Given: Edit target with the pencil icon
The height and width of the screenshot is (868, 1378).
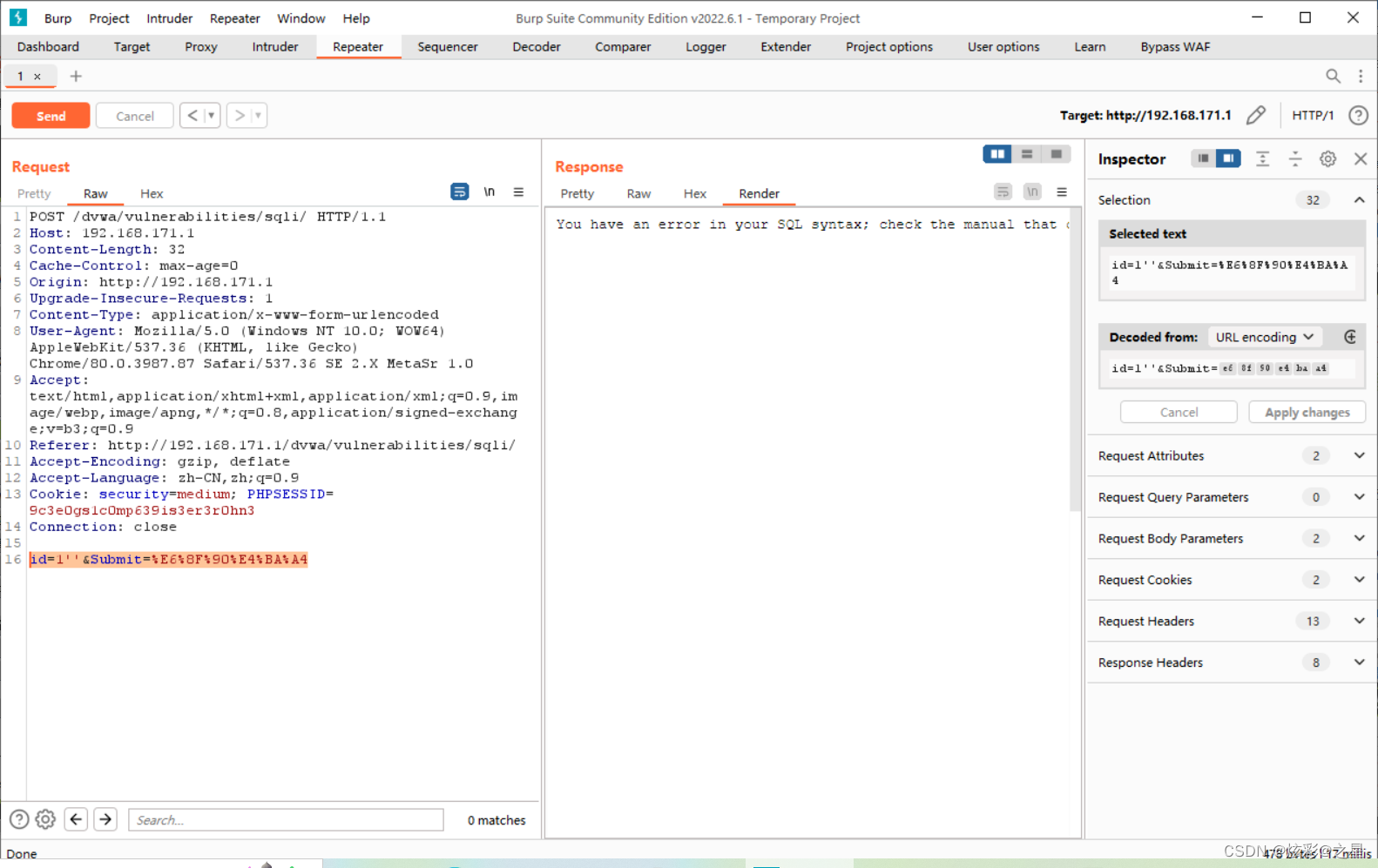Looking at the screenshot, I should tap(1255, 115).
